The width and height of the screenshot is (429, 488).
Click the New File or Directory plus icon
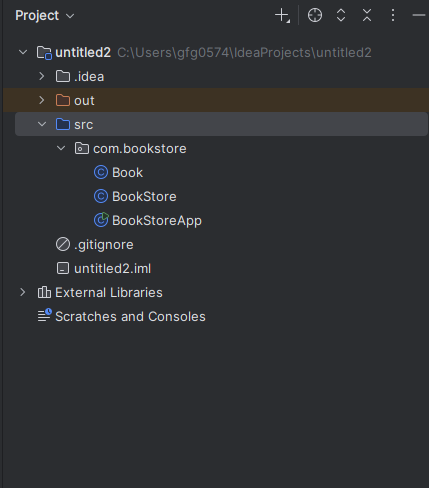[282, 16]
